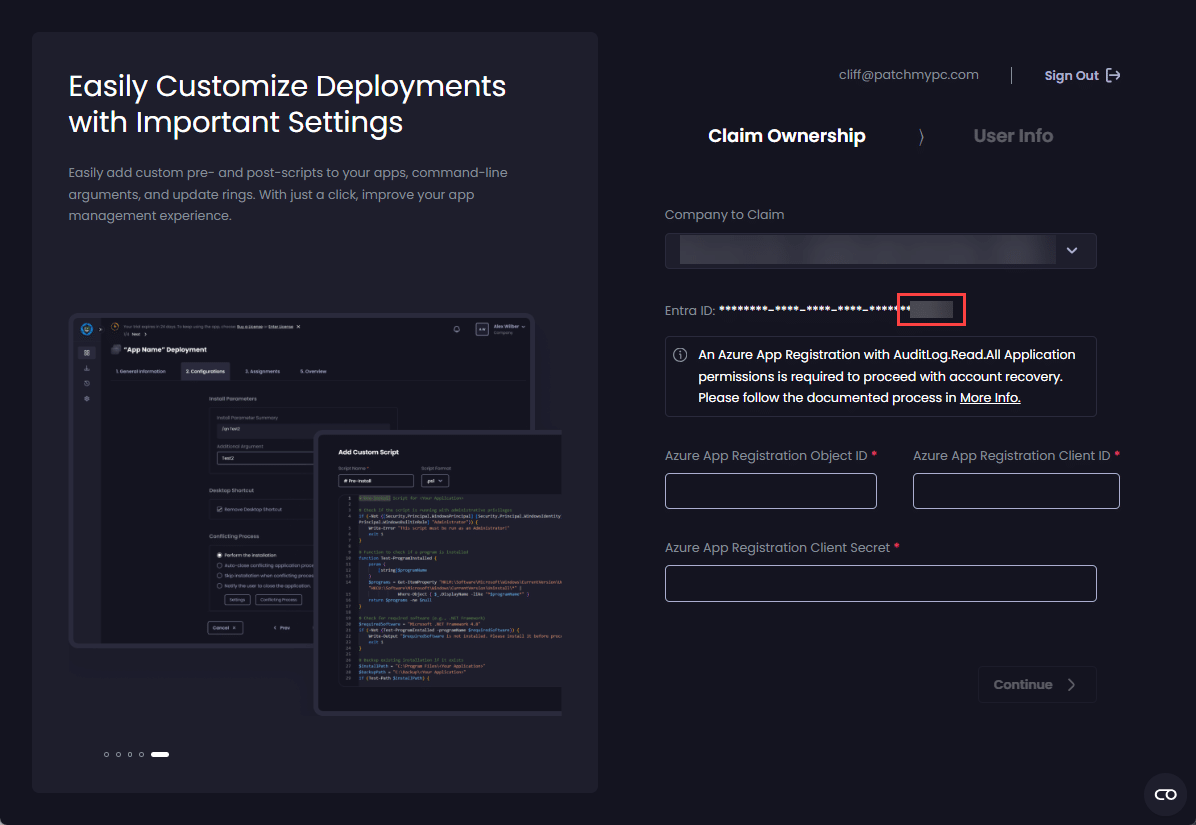This screenshot has width=1196, height=825.
Task: Go to the first carousel slide dot
Action: (x=107, y=754)
